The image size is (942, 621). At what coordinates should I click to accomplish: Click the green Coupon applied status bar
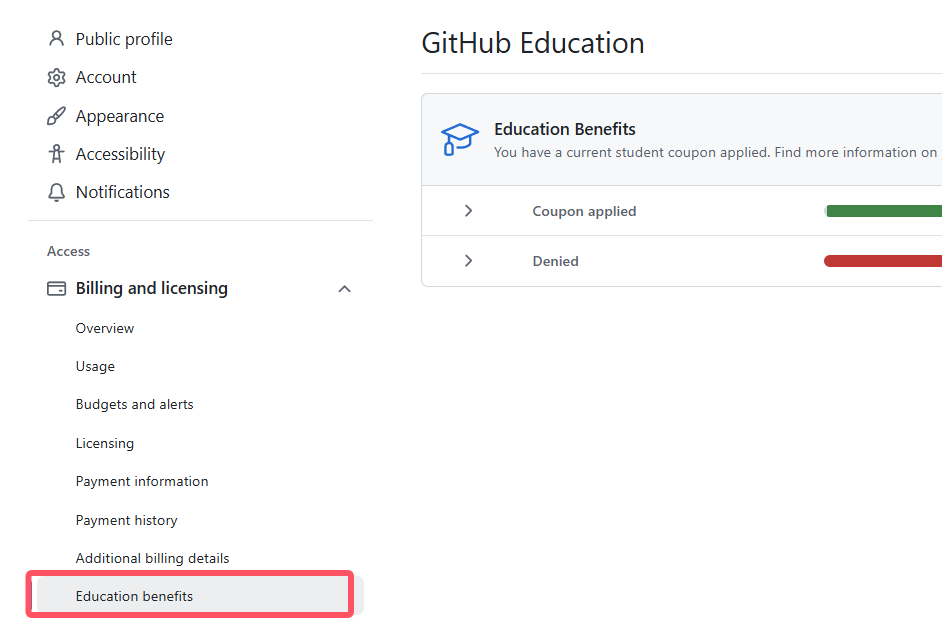884,211
